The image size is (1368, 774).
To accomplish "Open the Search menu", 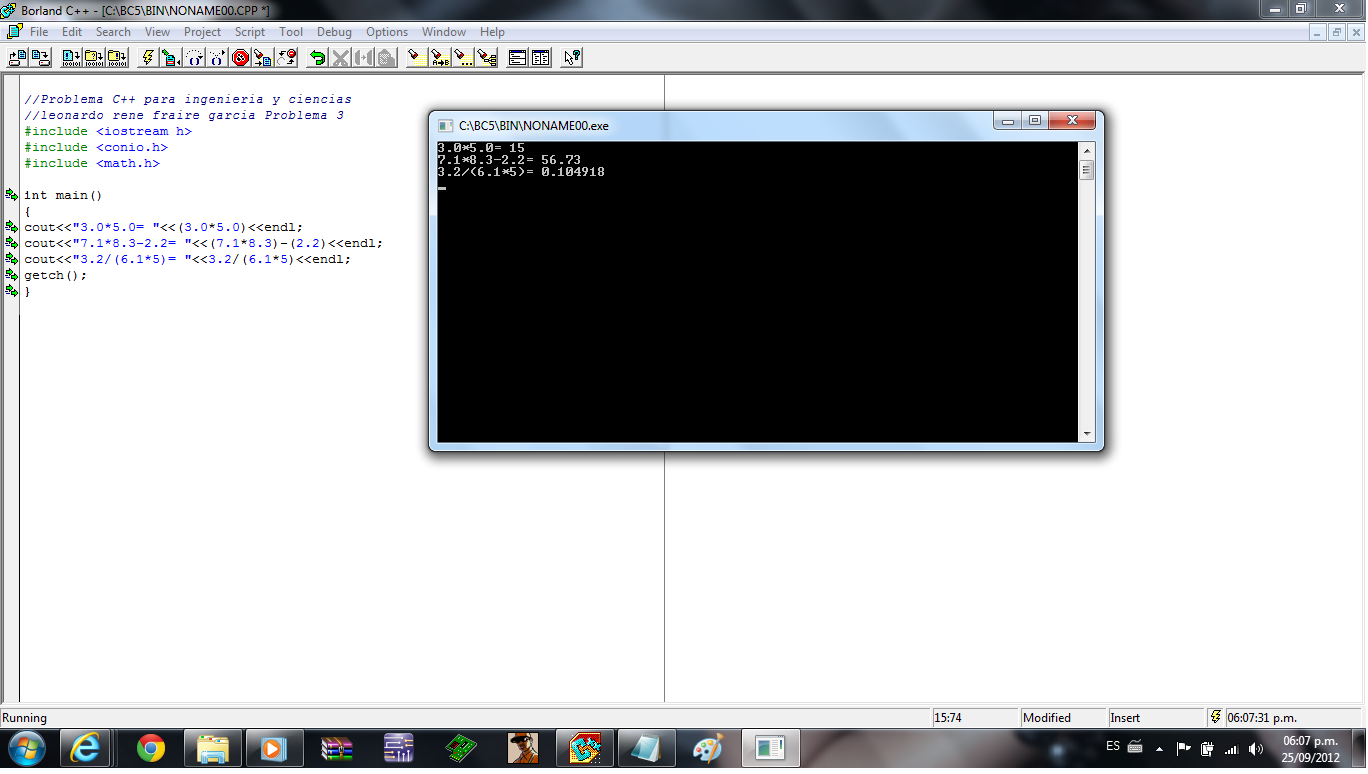I will click(x=113, y=31).
